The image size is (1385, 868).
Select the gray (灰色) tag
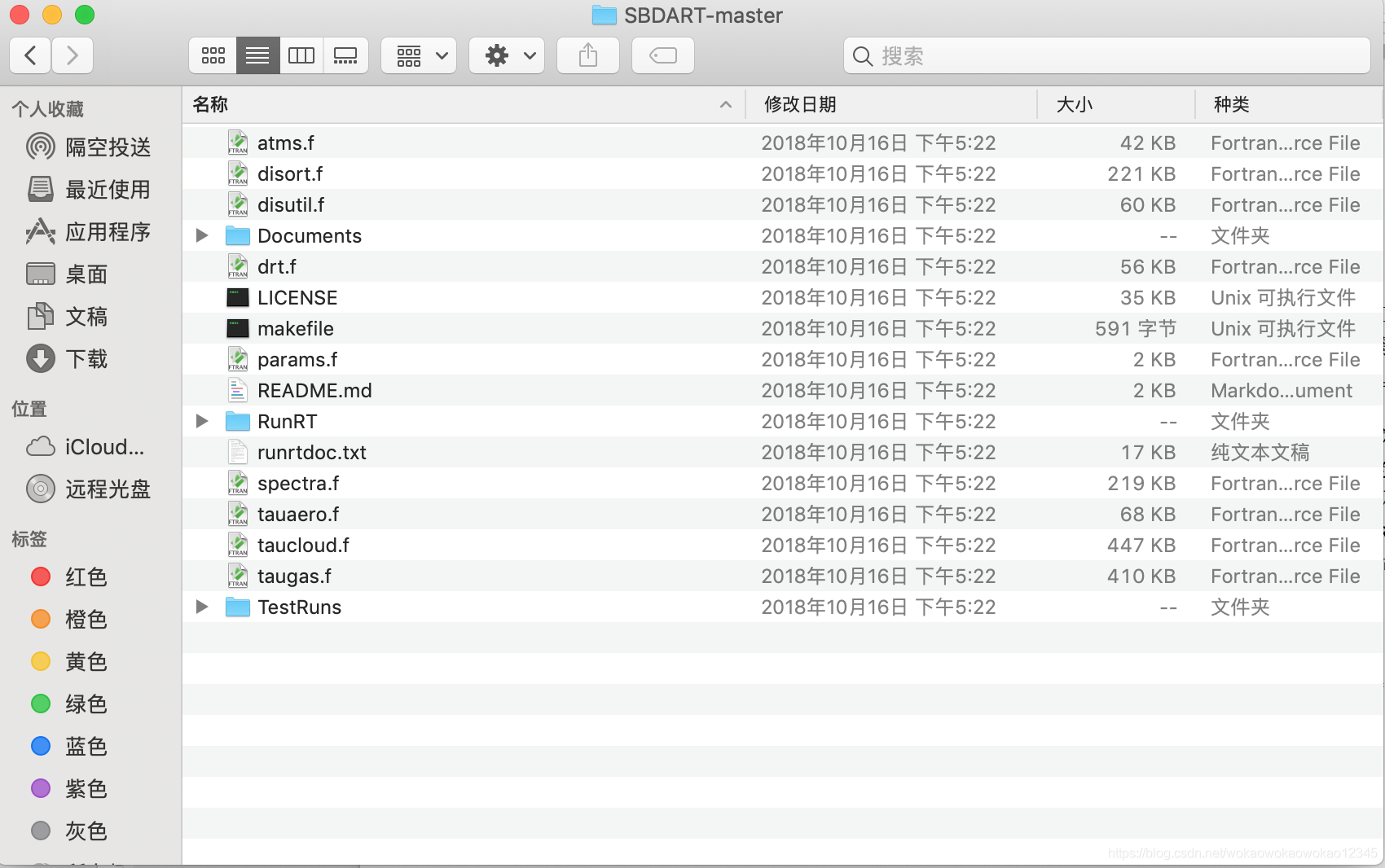[69, 831]
